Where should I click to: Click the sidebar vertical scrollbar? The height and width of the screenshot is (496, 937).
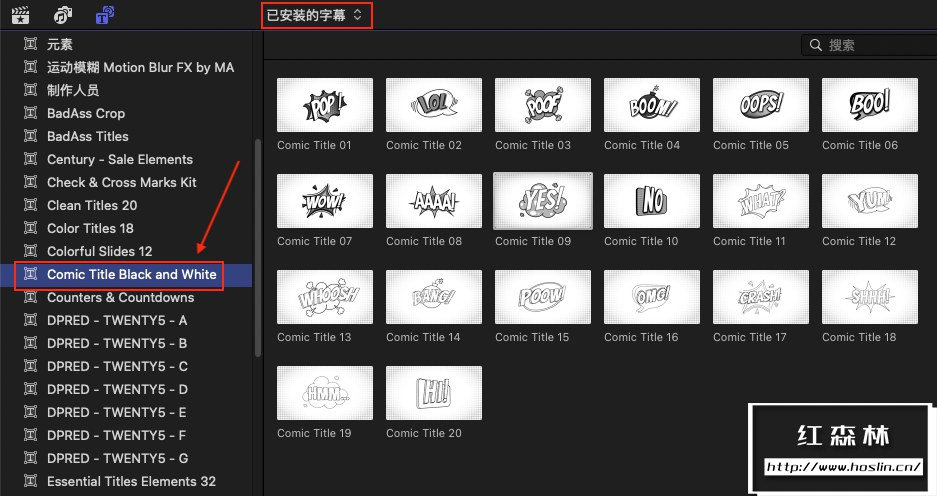(258, 248)
